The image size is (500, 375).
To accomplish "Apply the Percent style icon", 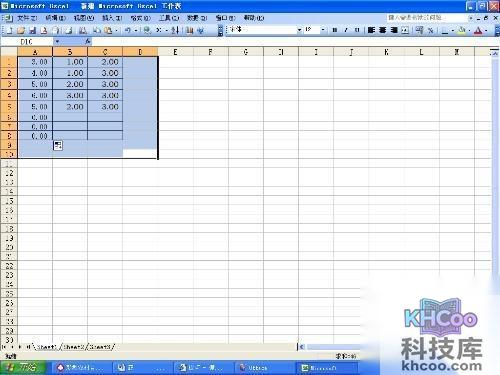I will [x=431, y=30].
